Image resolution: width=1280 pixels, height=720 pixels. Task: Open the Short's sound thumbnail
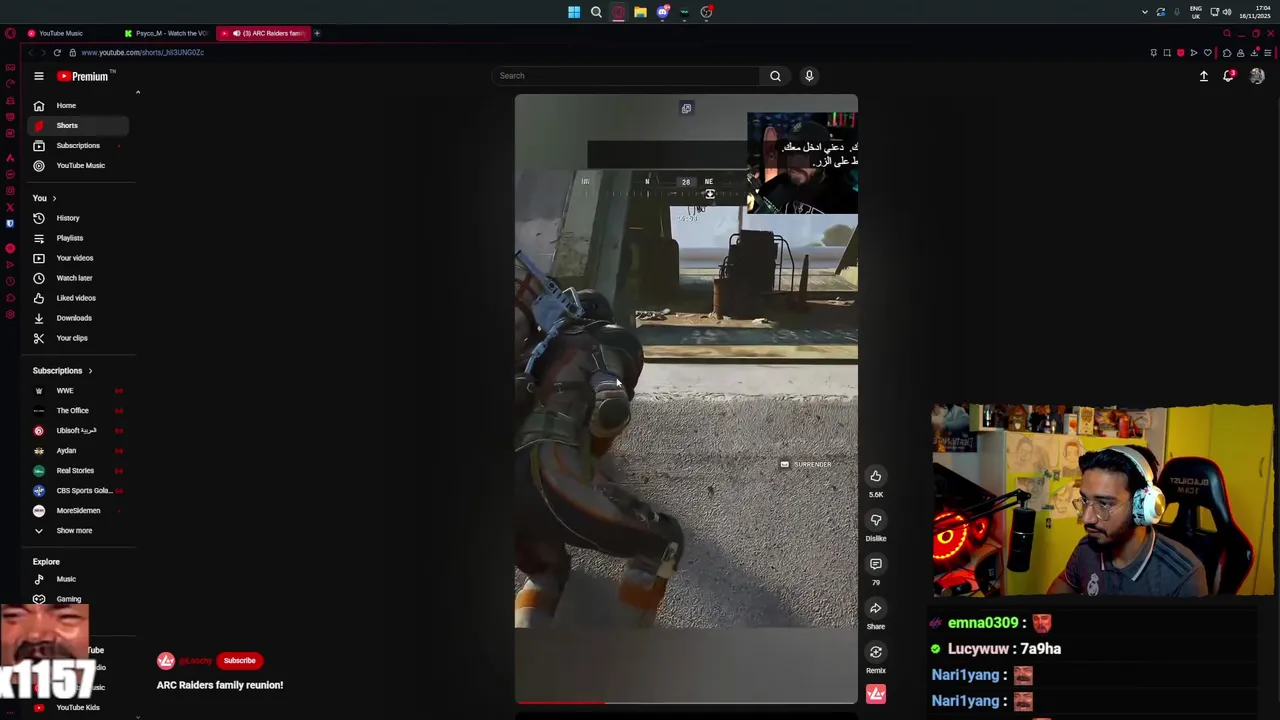click(876, 694)
